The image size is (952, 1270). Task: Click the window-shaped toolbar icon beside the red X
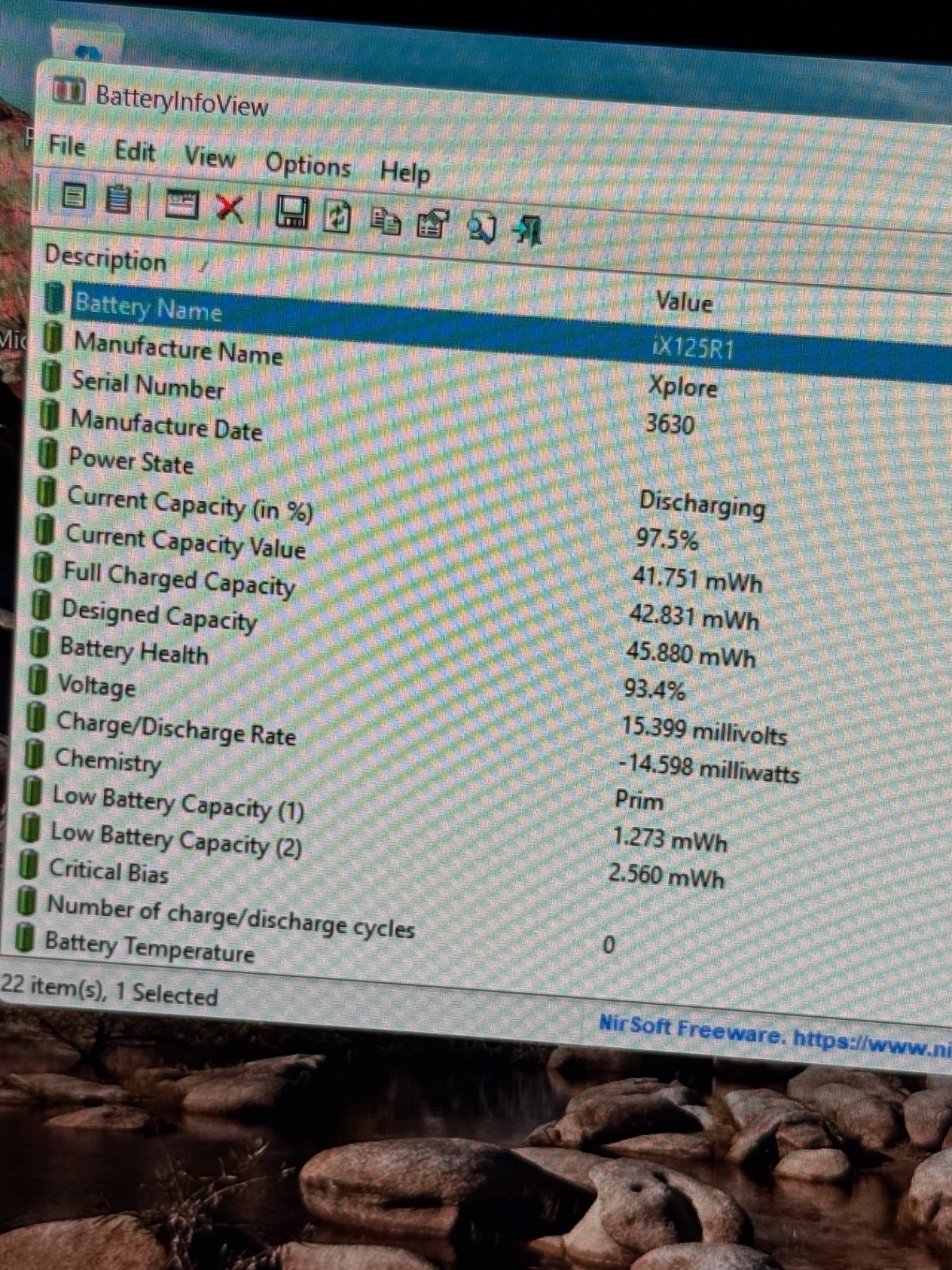tap(181, 204)
